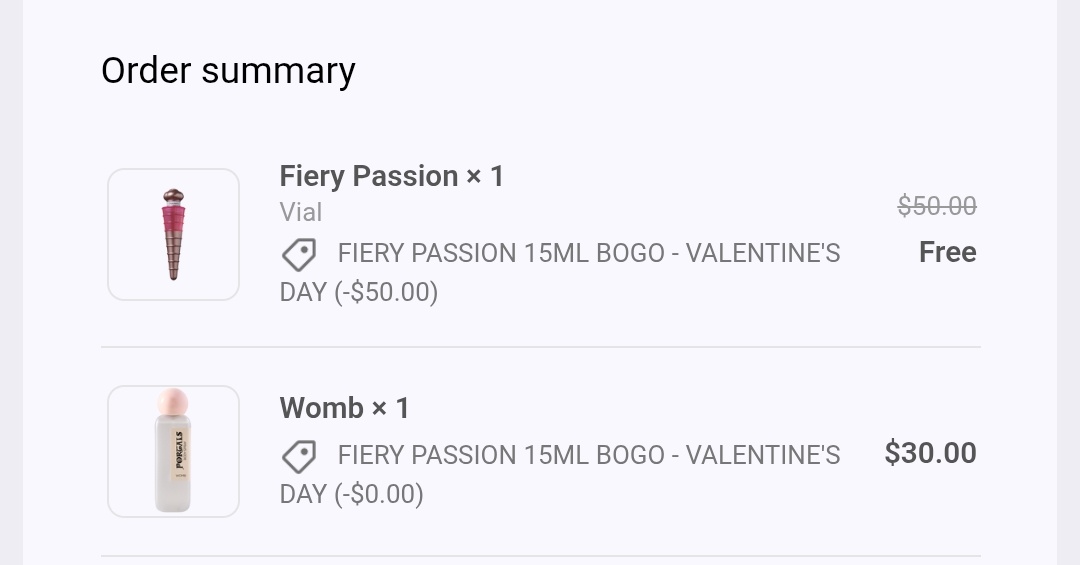Click the divider line below Fiery Passion item

(x=540, y=347)
